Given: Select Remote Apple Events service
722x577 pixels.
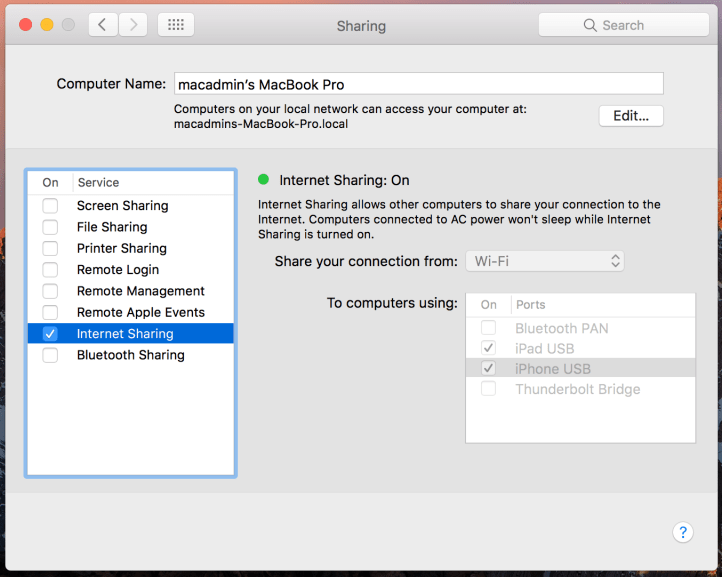Looking at the screenshot, I should coord(140,312).
